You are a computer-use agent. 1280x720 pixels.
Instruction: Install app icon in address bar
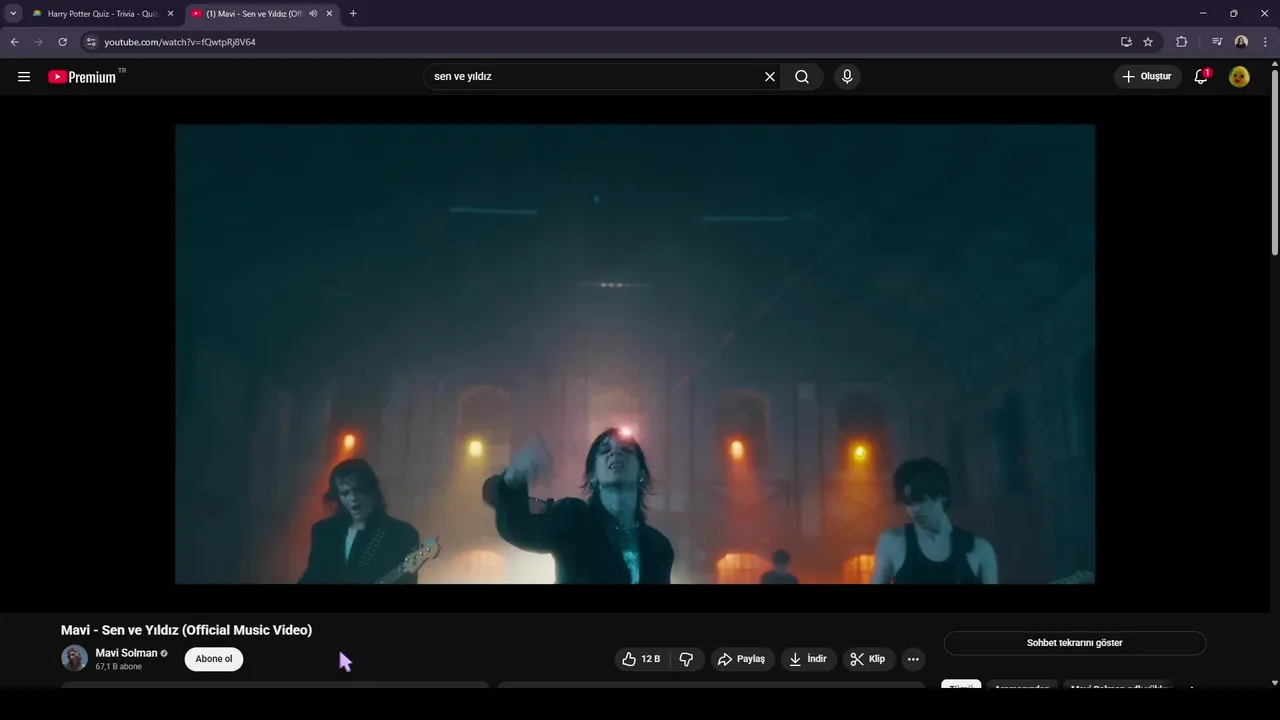[x=1126, y=42]
